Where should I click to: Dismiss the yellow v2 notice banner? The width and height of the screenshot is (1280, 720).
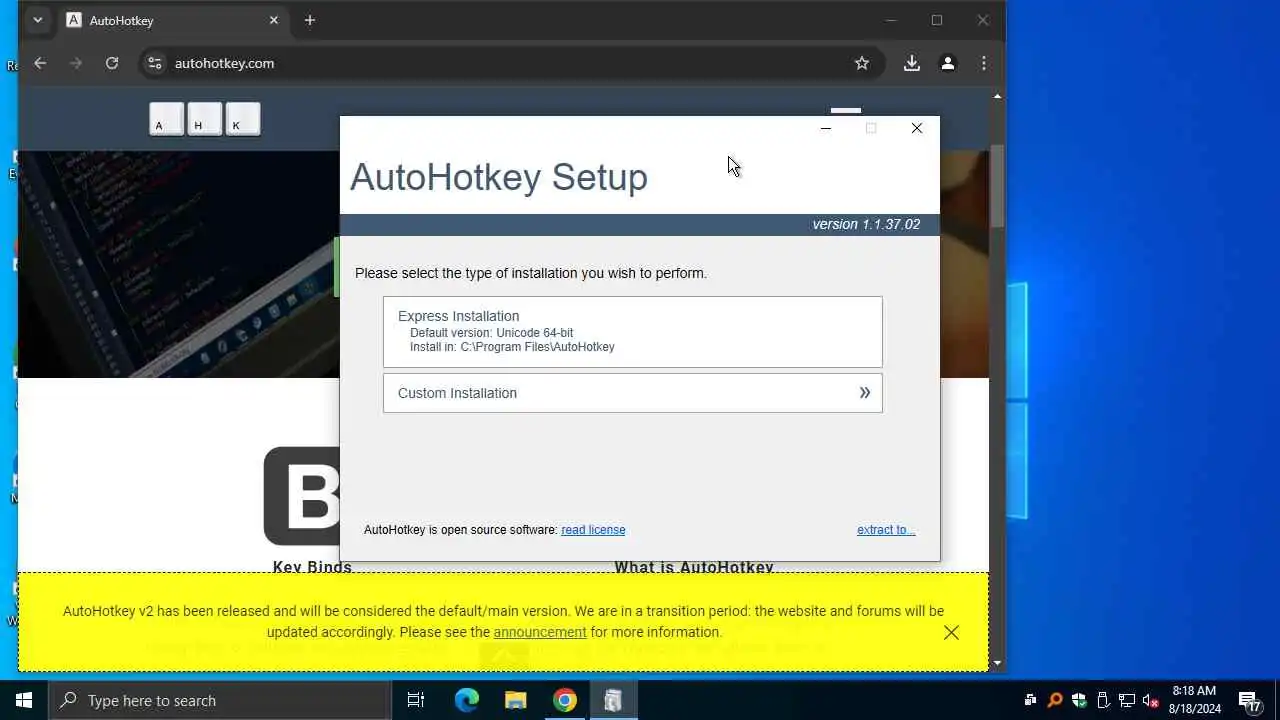tap(951, 632)
